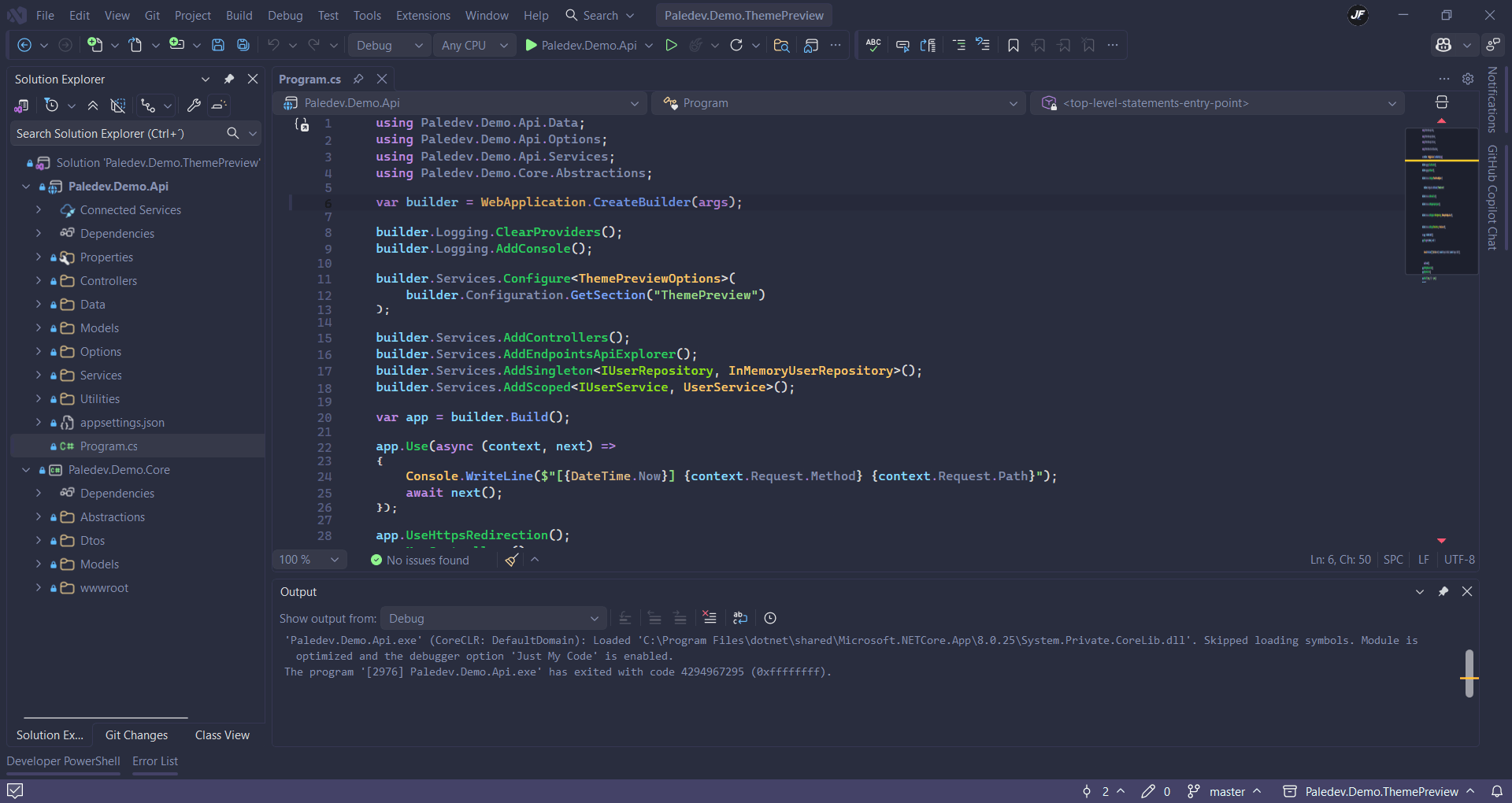Switch to the Git Changes tab
Viewport: 1512px width, 803px height.
tap(136, 735)
